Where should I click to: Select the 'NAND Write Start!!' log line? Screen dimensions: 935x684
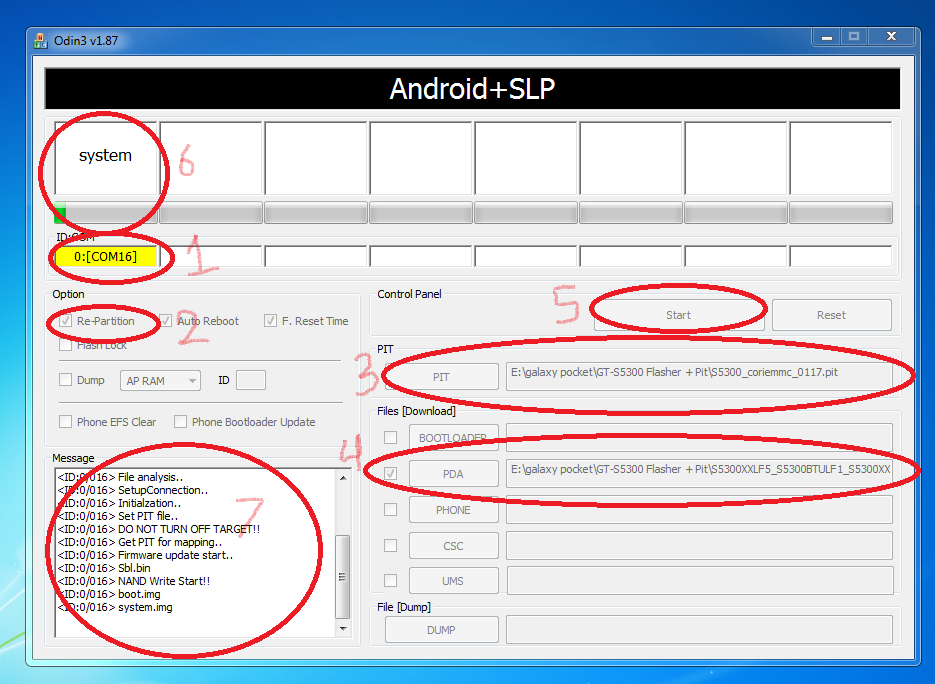coord(134,581)
